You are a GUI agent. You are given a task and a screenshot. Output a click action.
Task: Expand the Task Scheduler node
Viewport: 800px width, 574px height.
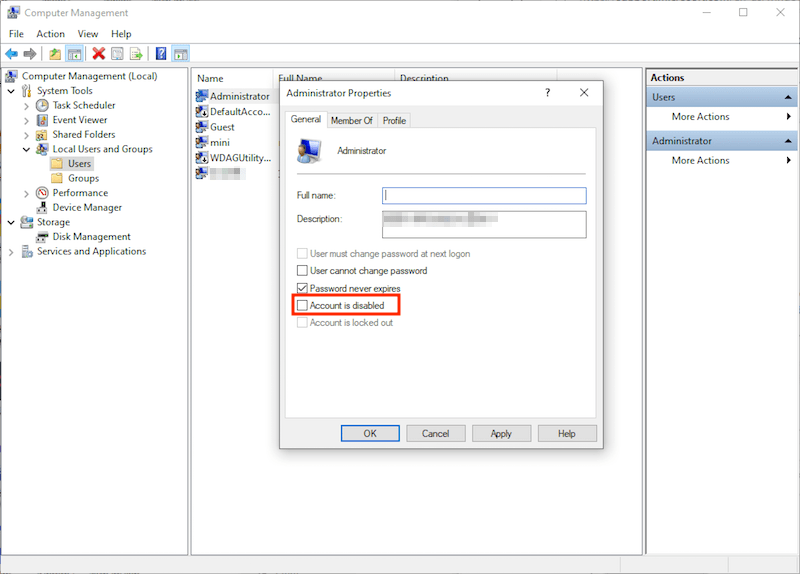pos(27,106)
